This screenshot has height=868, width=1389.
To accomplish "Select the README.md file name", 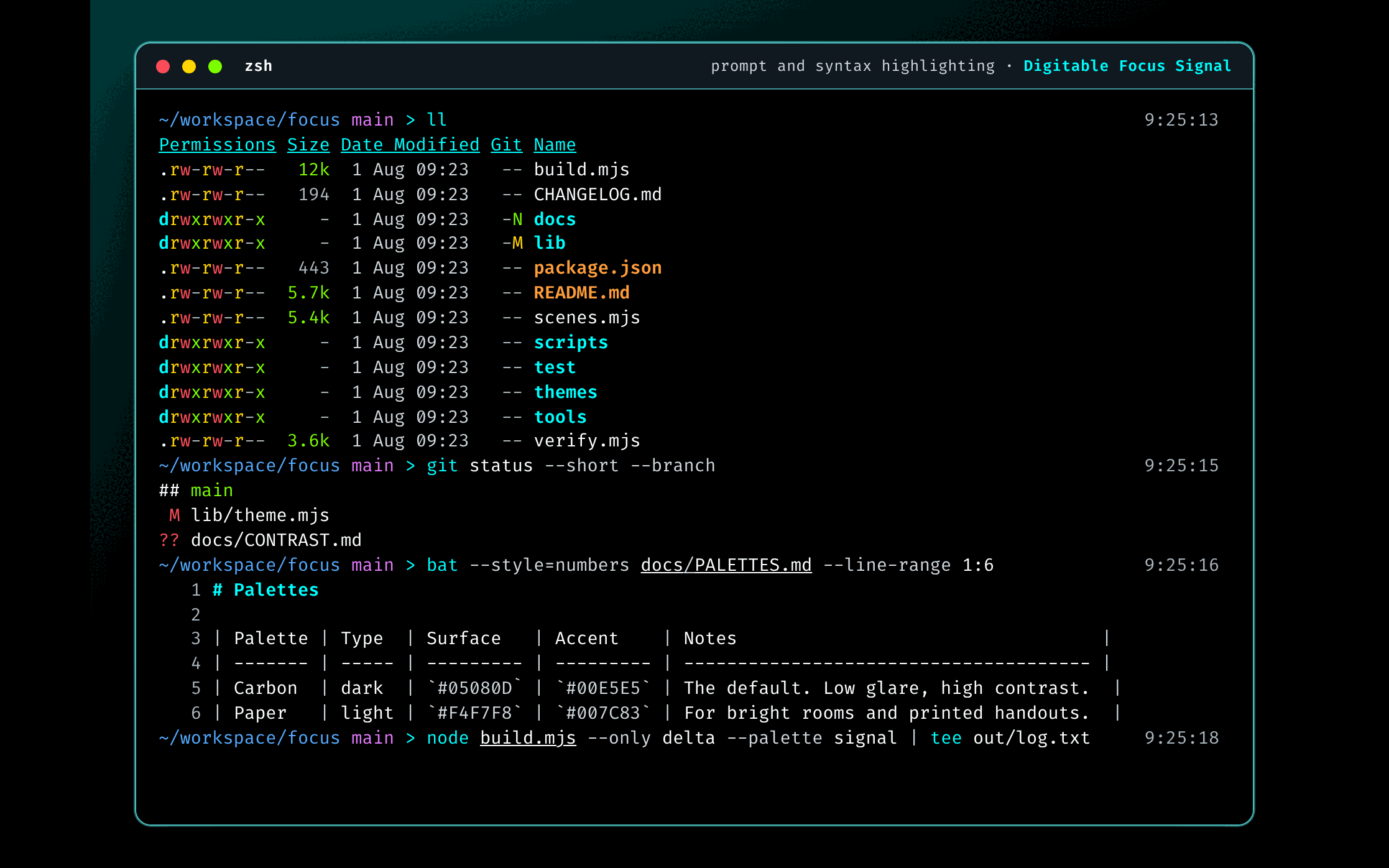I will [x=582, y=293].
